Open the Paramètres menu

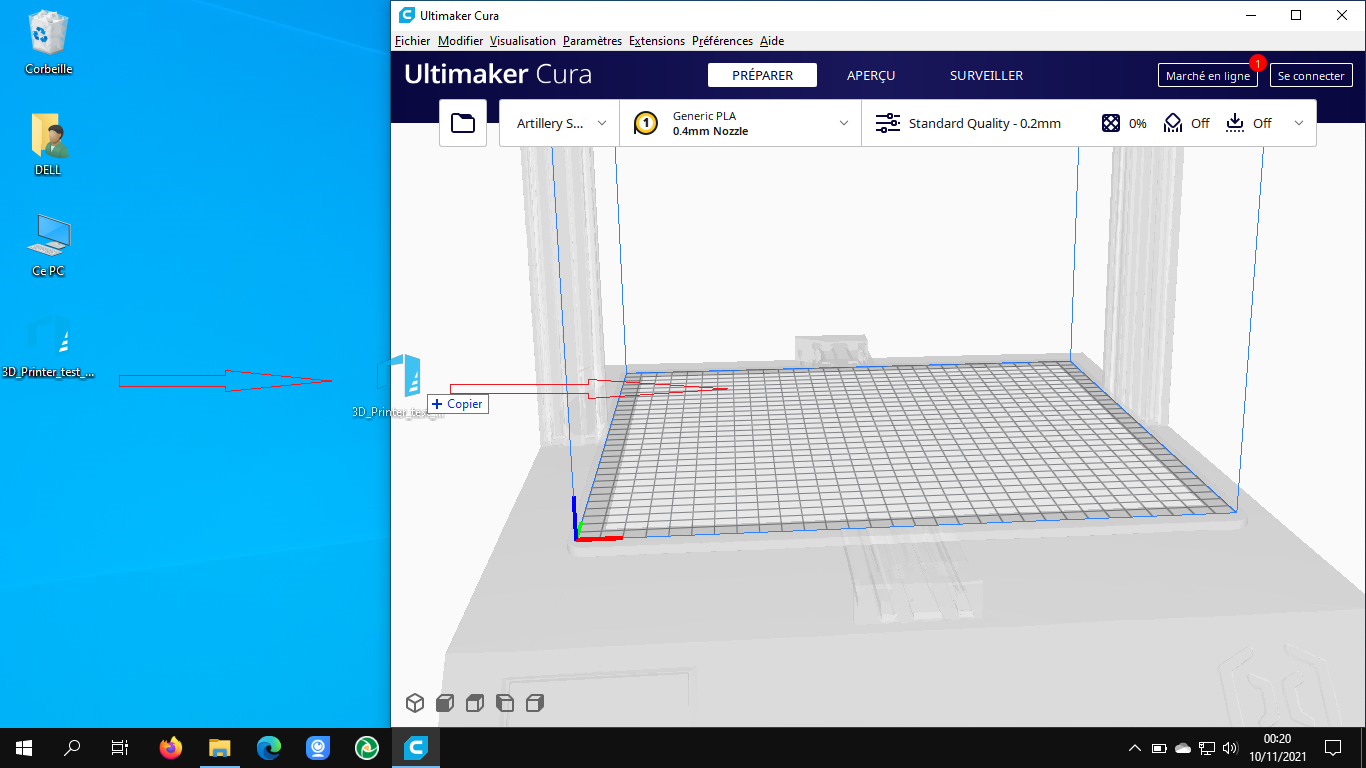click(x=592, y=41)
